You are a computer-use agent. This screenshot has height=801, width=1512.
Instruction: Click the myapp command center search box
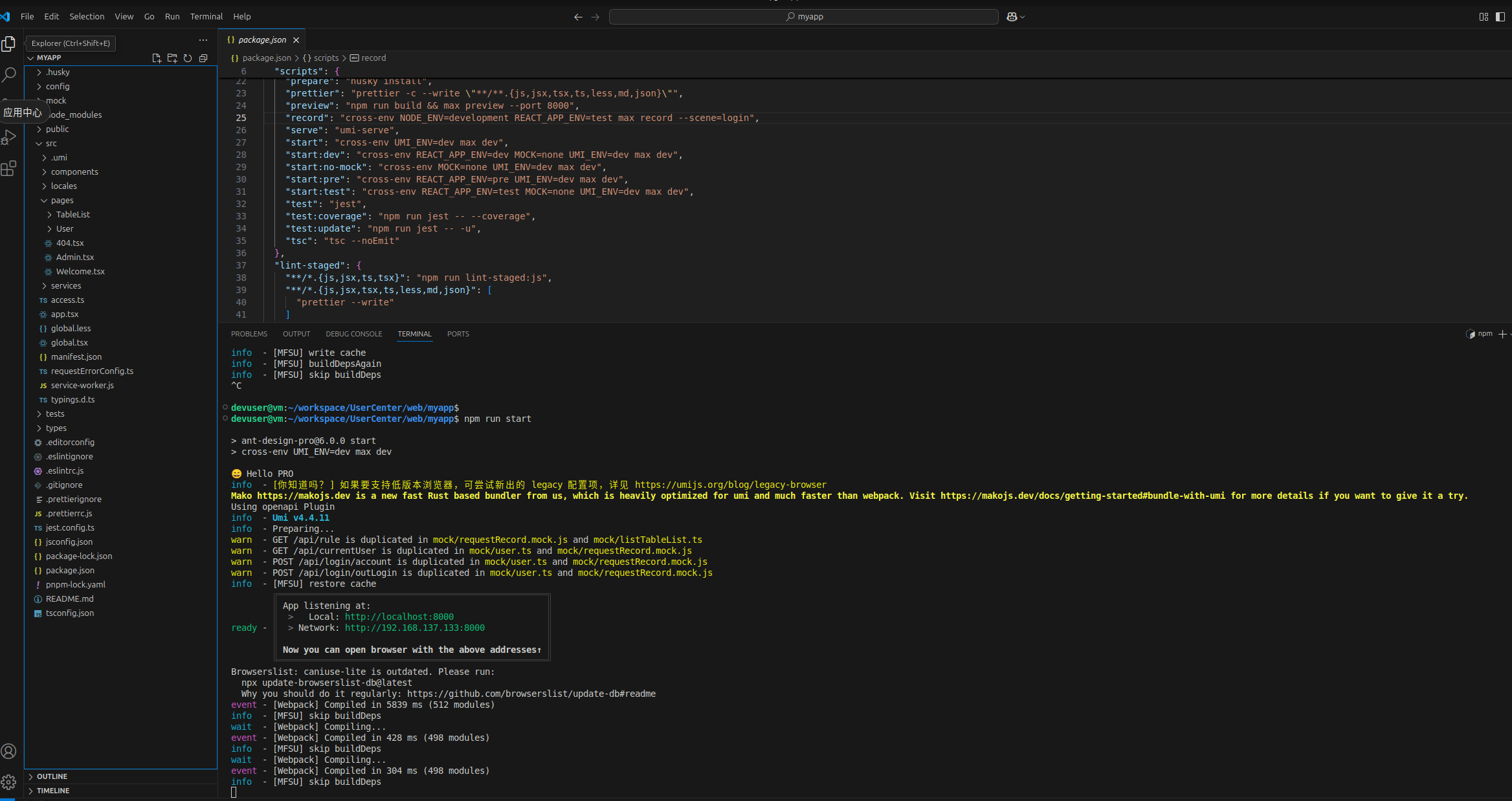[803, 17]
